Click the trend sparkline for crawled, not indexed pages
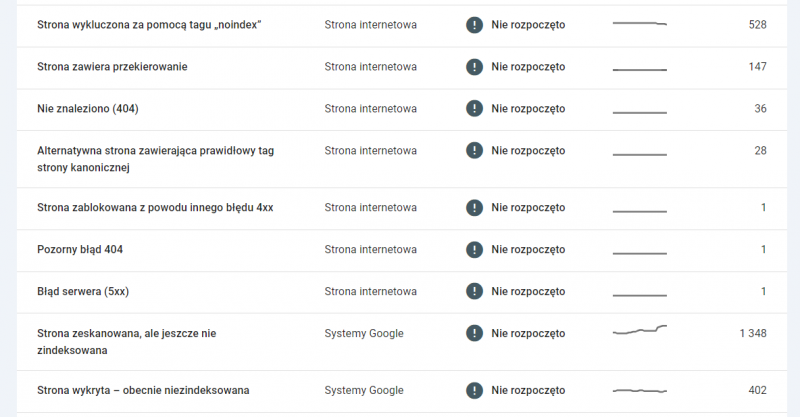The image size is (800, 417). (640, 330)
